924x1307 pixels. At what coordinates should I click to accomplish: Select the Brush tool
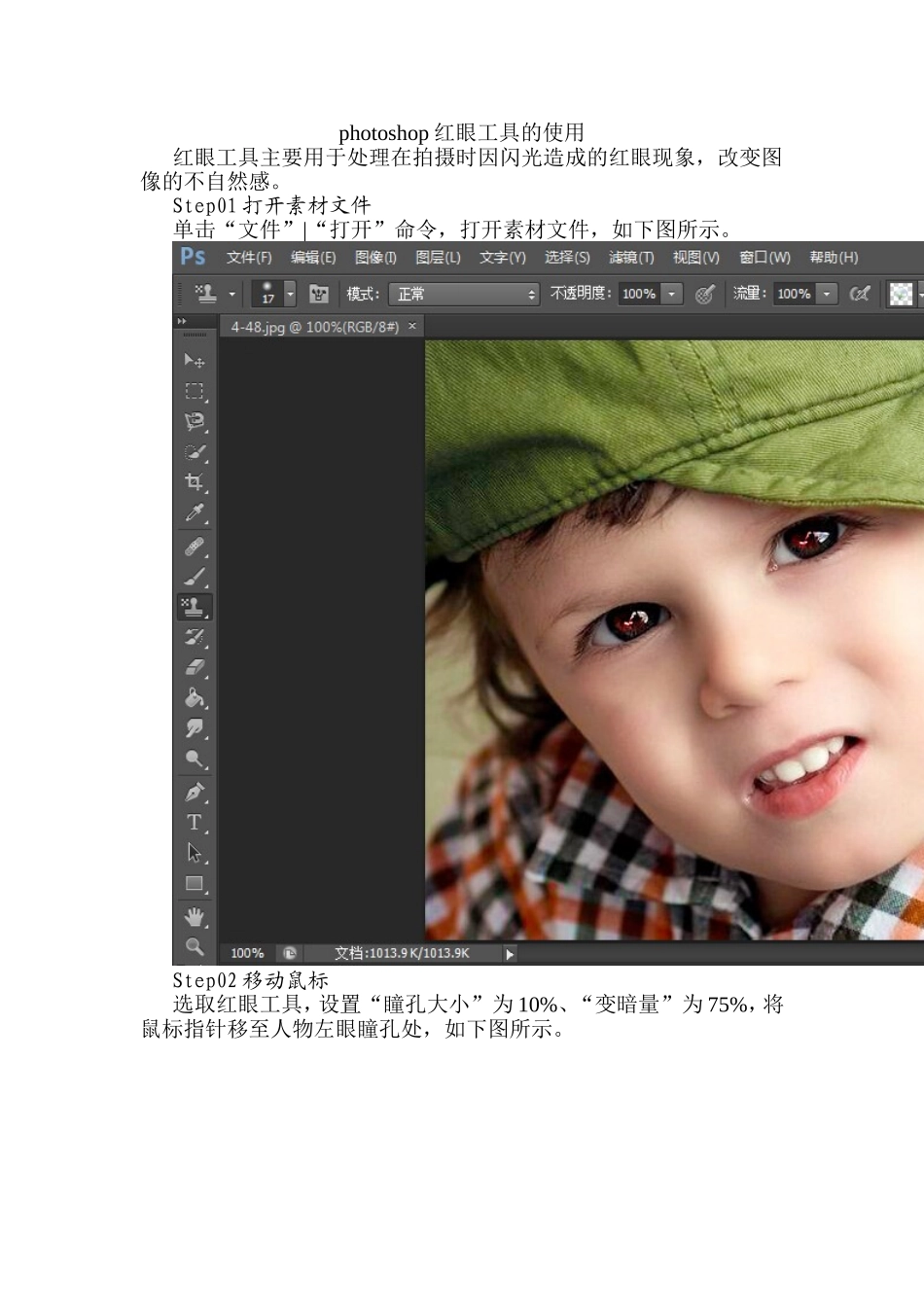[195, 577]
